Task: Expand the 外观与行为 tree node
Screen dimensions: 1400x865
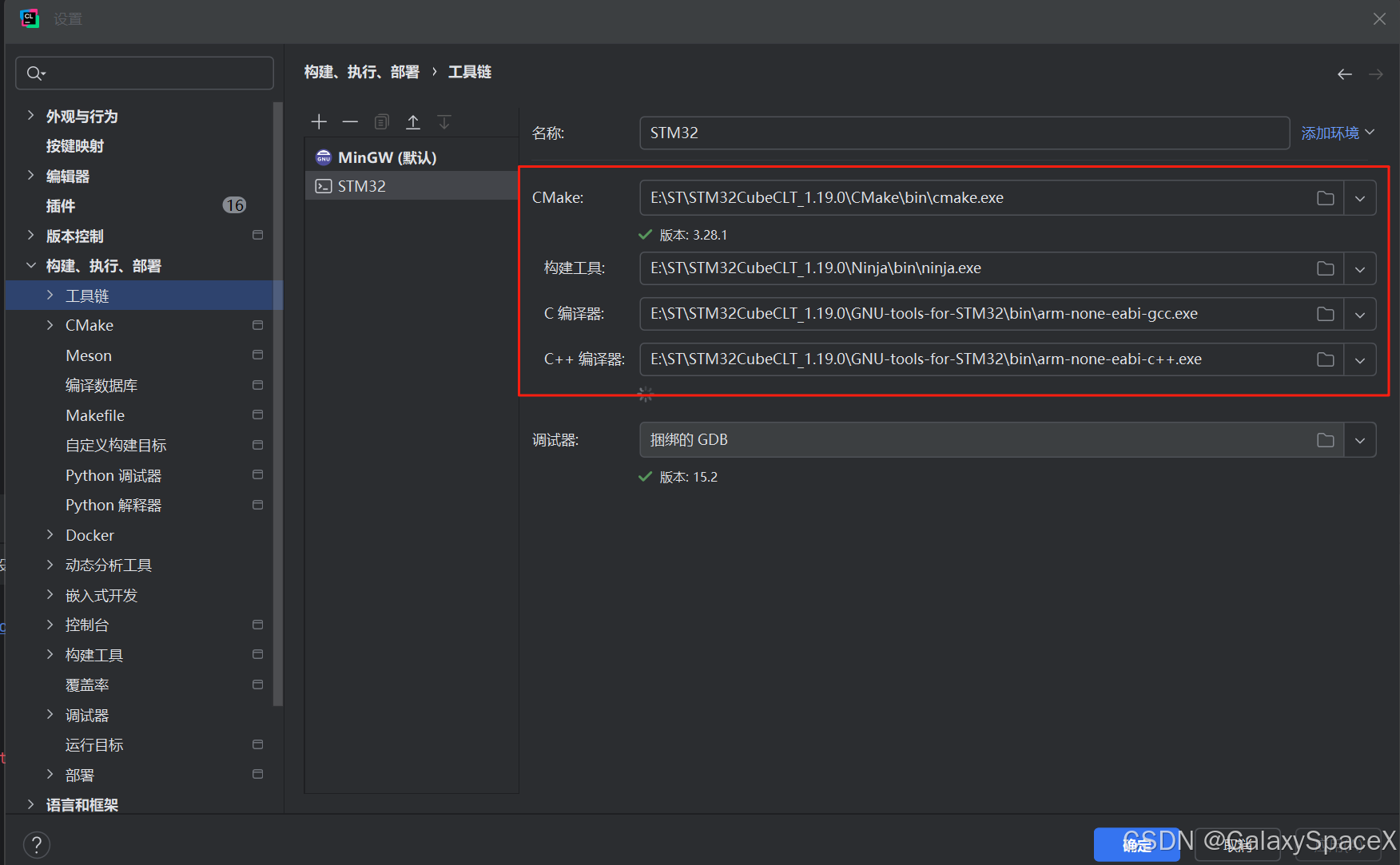Action: coord(30,116)
